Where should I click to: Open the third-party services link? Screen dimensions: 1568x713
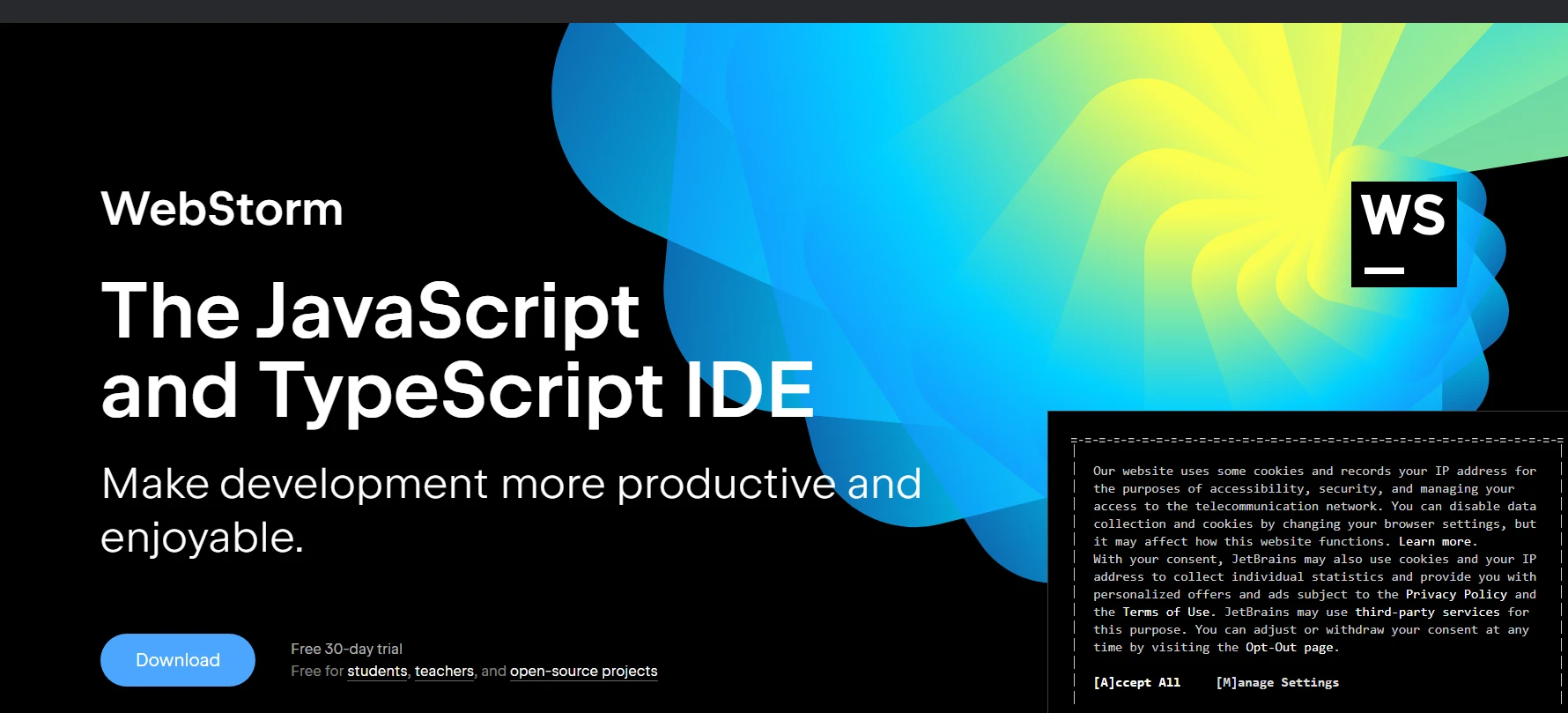(1427, 613)
